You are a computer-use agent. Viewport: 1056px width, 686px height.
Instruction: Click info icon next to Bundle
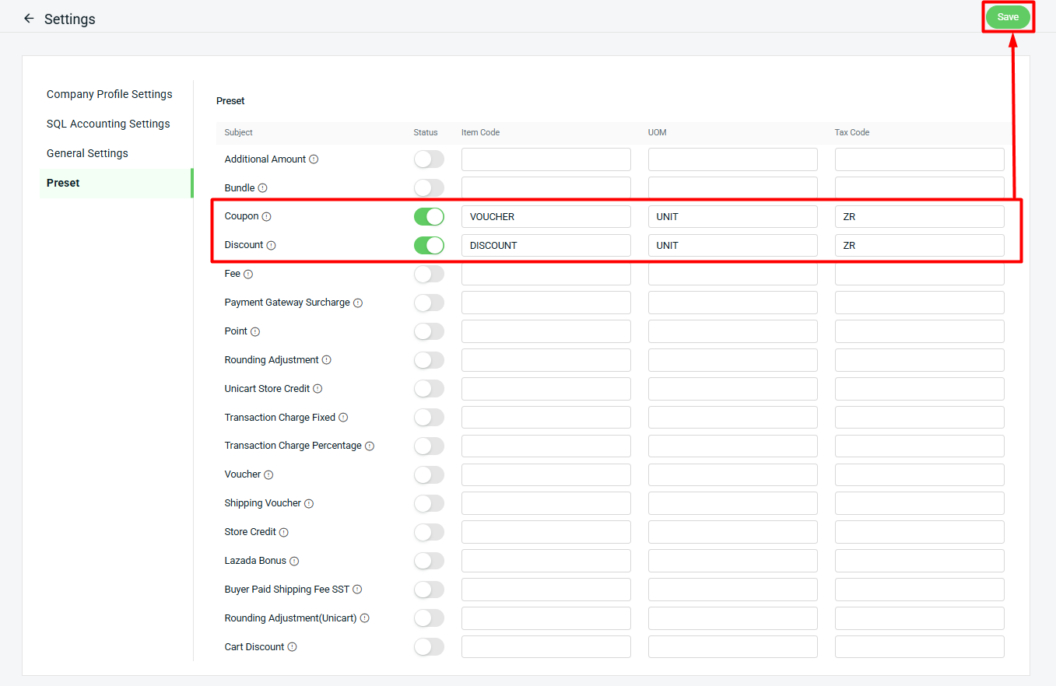263,188
